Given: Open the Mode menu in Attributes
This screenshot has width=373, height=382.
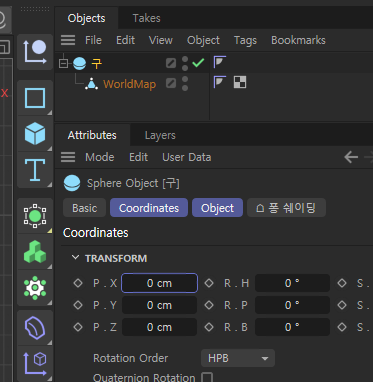Looking at the screenshot, I should click(100, 157).
